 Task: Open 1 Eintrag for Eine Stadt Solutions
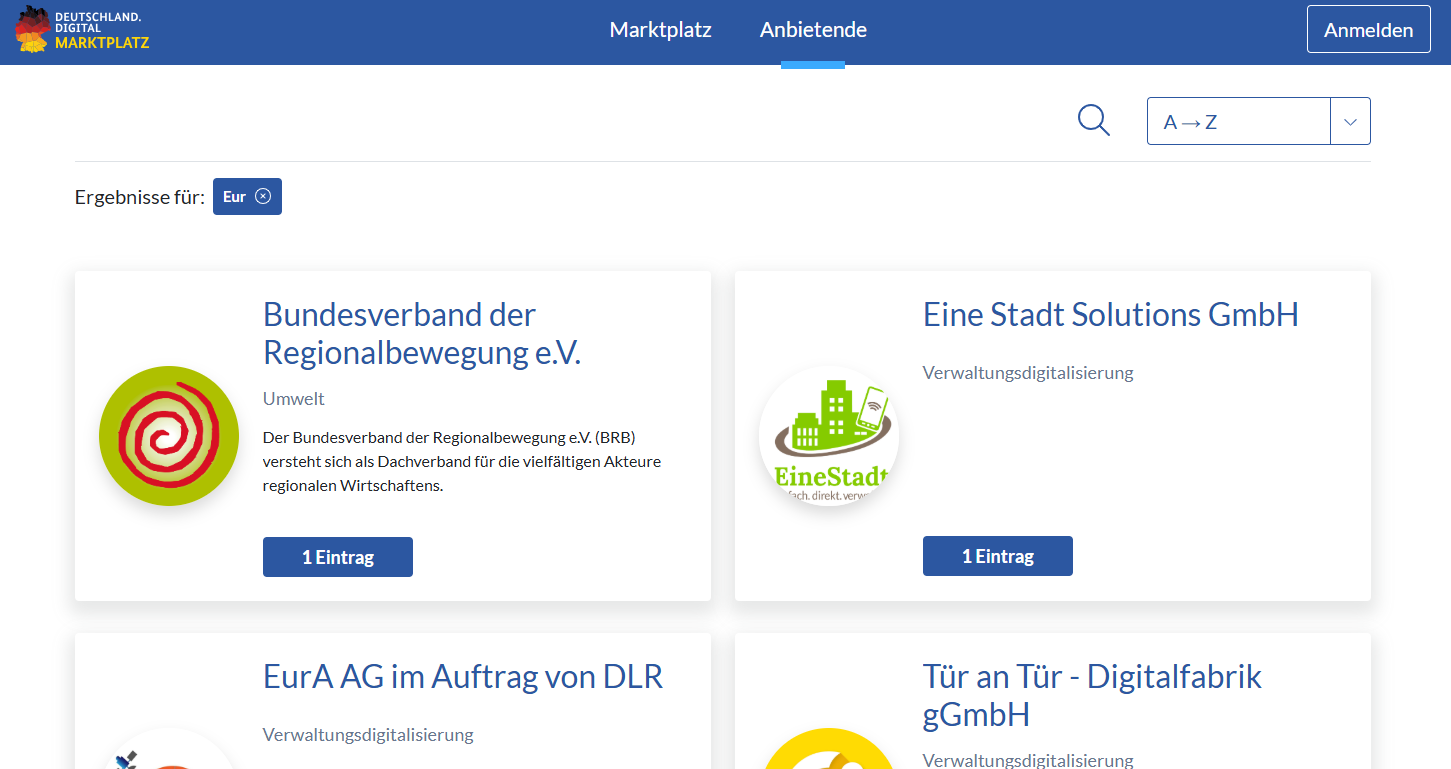click(998, 556)
